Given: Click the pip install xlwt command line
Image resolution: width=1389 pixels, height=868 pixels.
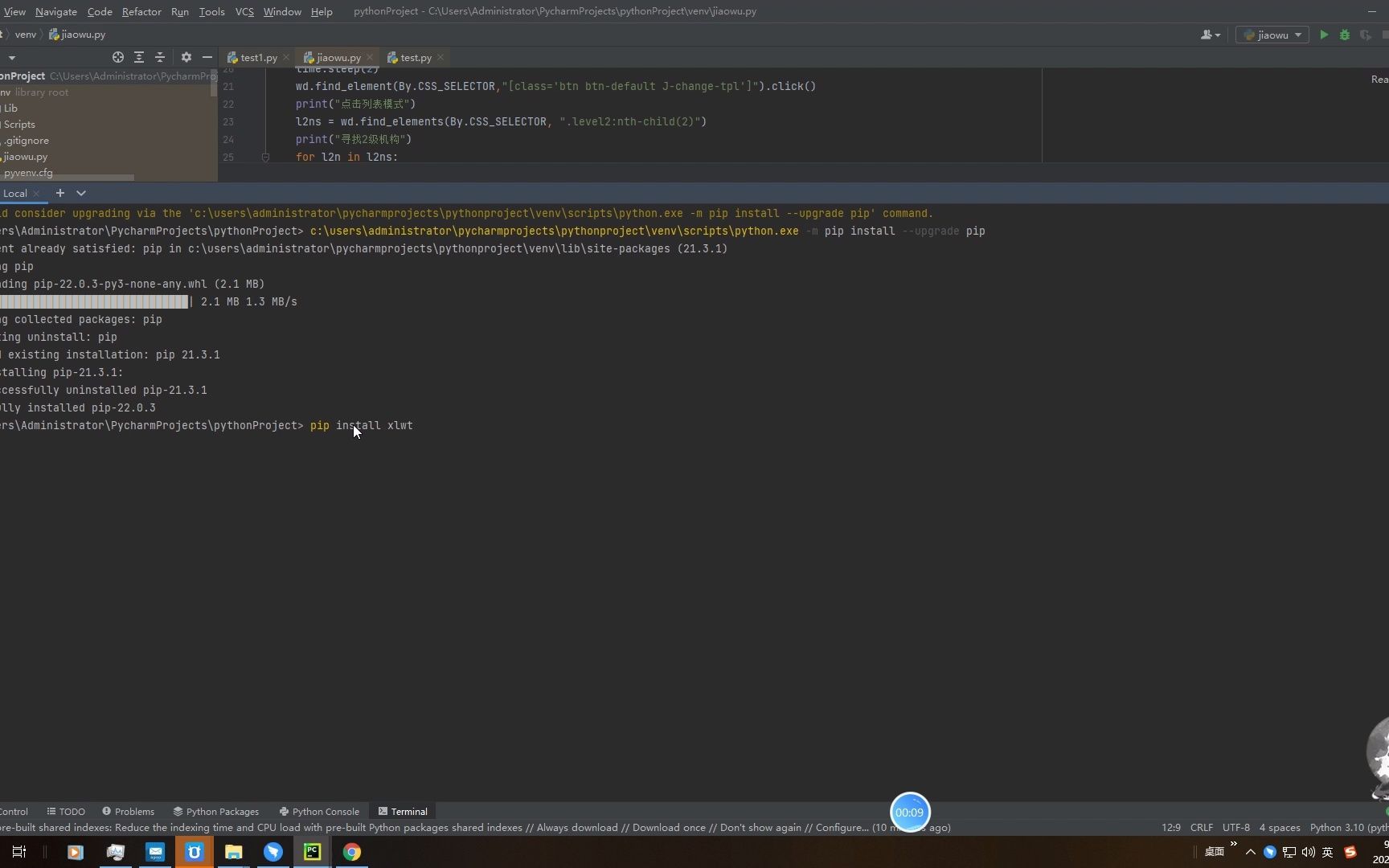Looking at the screenshot, I should point(362,425).
